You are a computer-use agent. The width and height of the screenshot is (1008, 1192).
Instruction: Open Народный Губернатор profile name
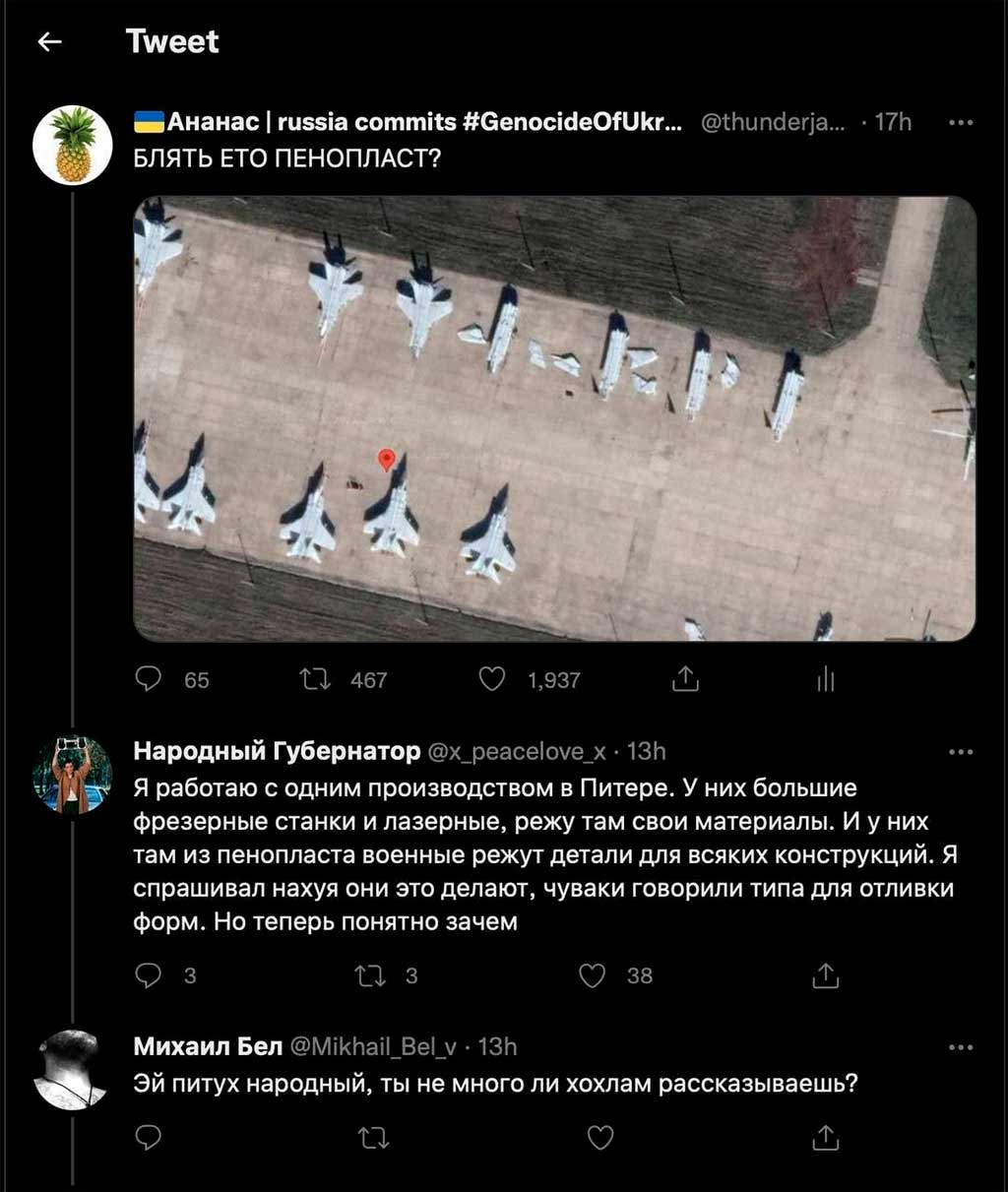tap(277, 752)
